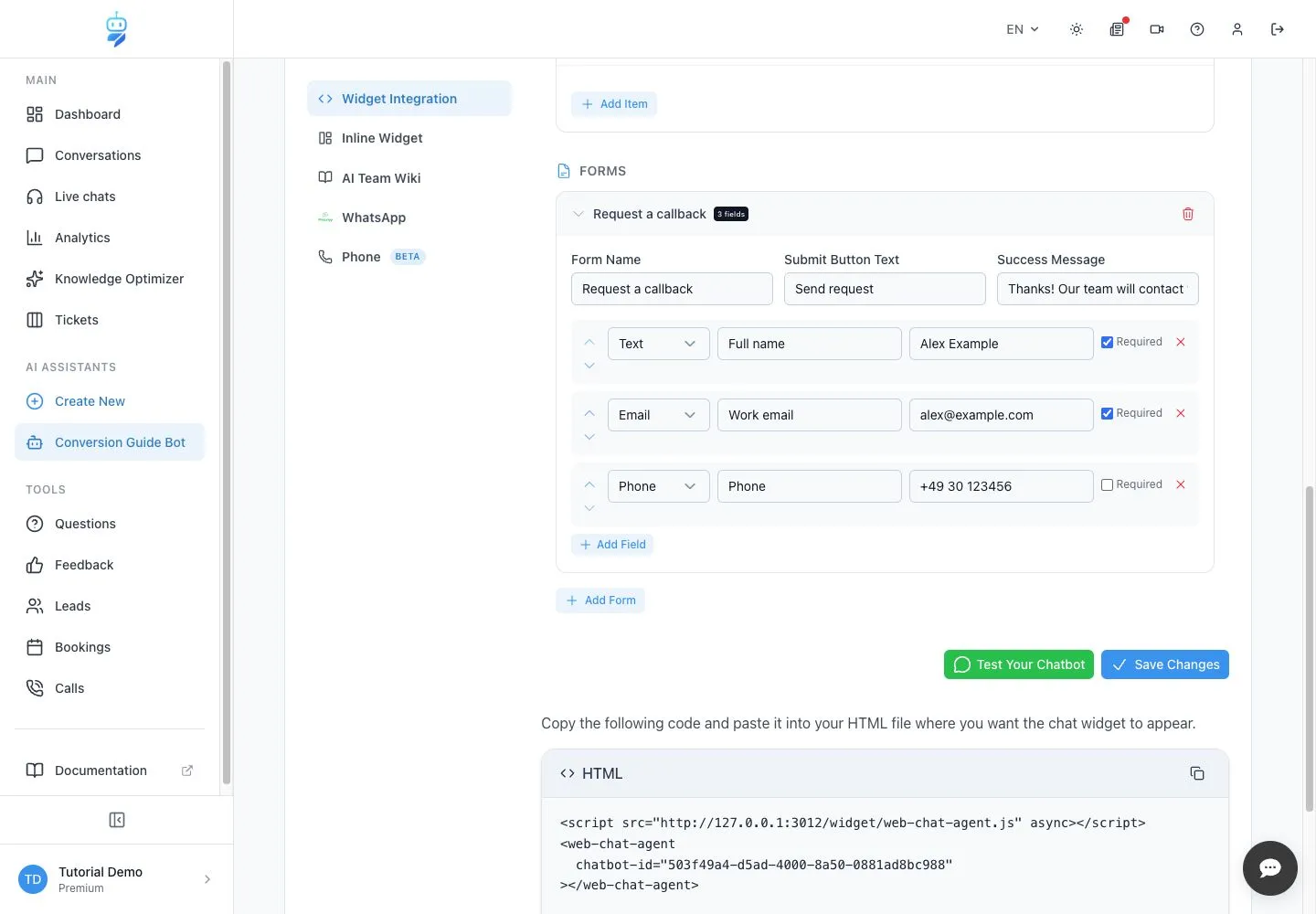
Task: Open the Documentation link
Action: (110, 771)
